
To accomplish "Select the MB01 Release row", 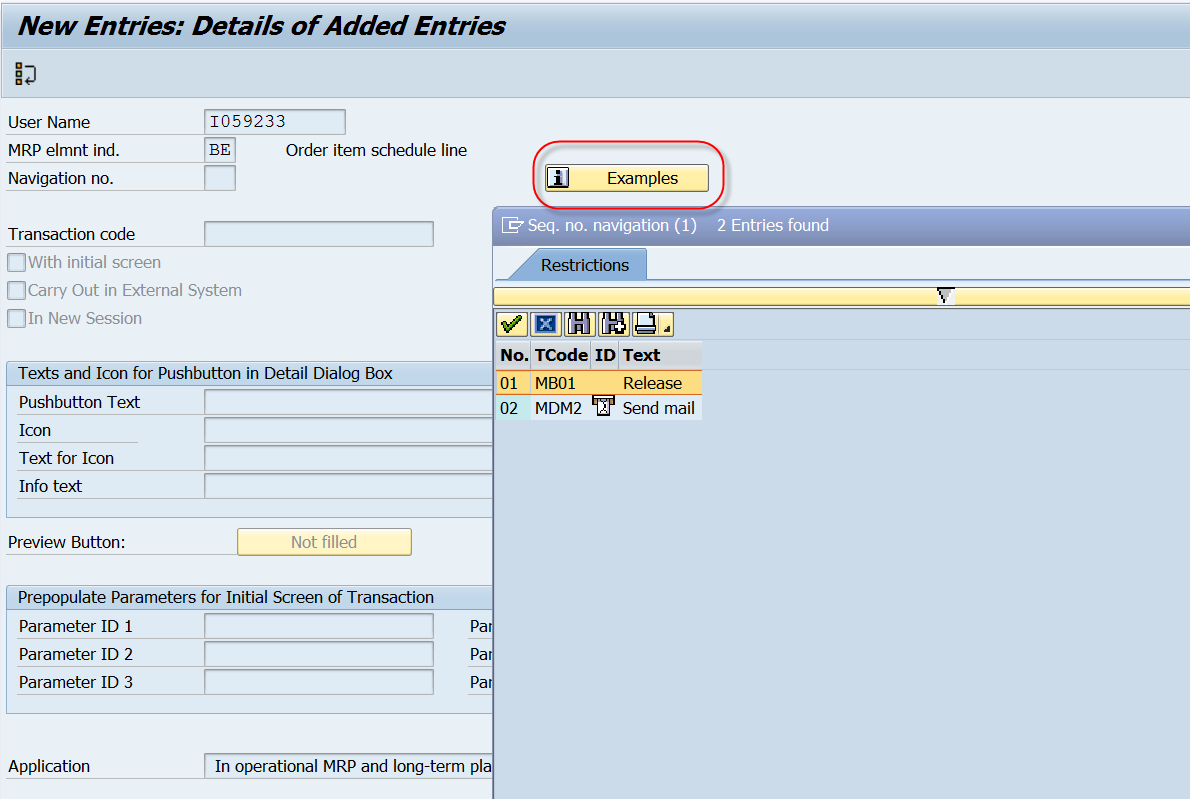I will click(x=600, y=382).
